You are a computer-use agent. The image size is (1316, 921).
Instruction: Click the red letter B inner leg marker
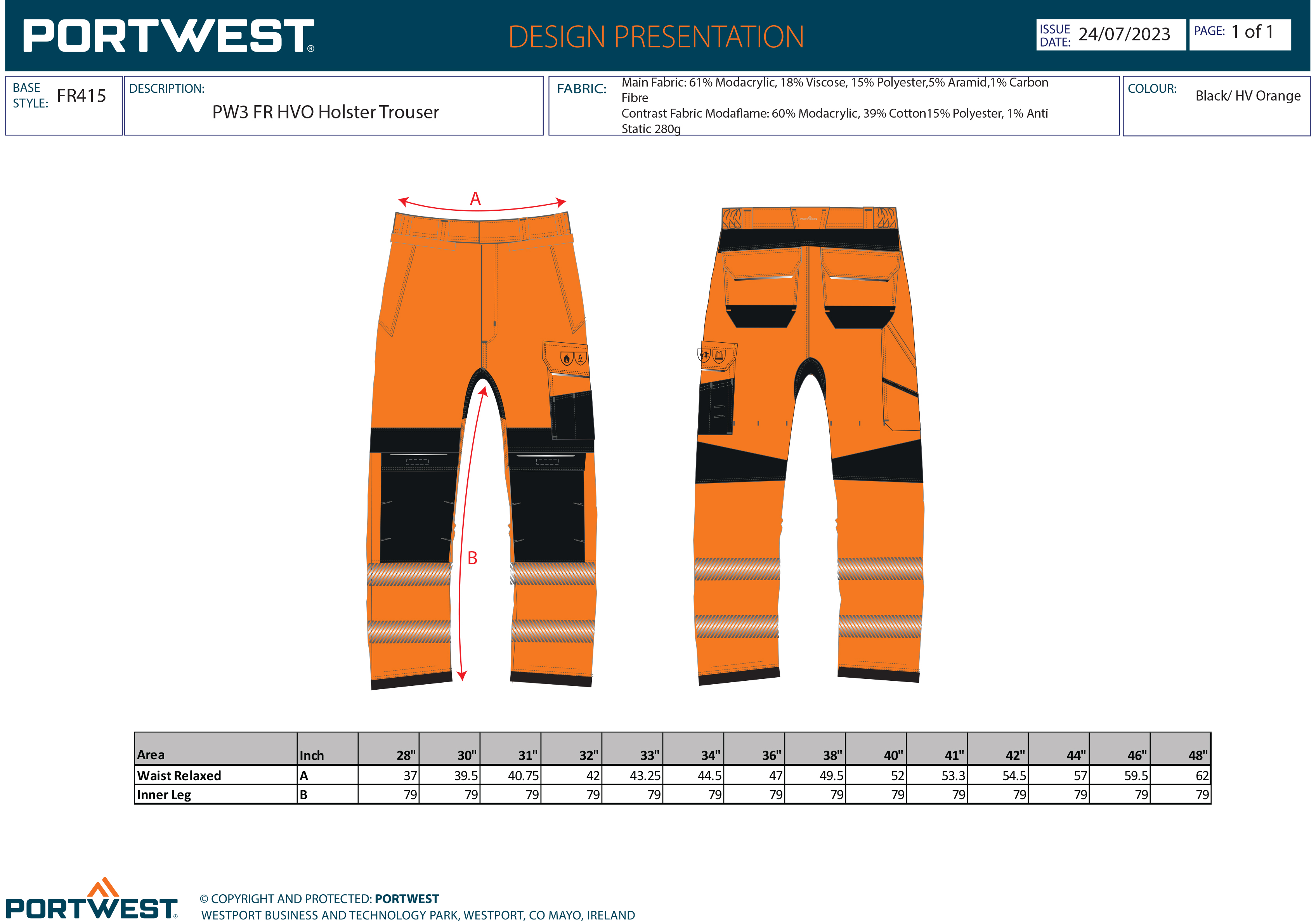[x=472, y=558]
